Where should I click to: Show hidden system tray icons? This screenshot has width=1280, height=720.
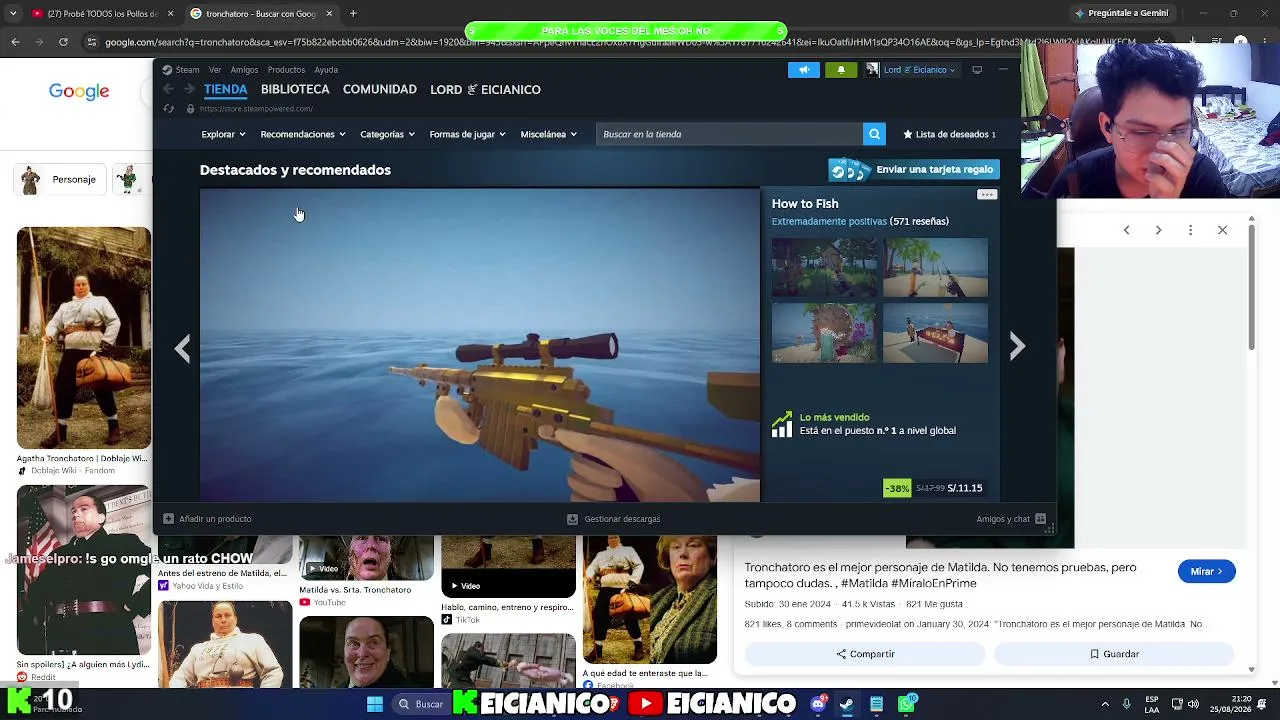tap(1104, 704)
